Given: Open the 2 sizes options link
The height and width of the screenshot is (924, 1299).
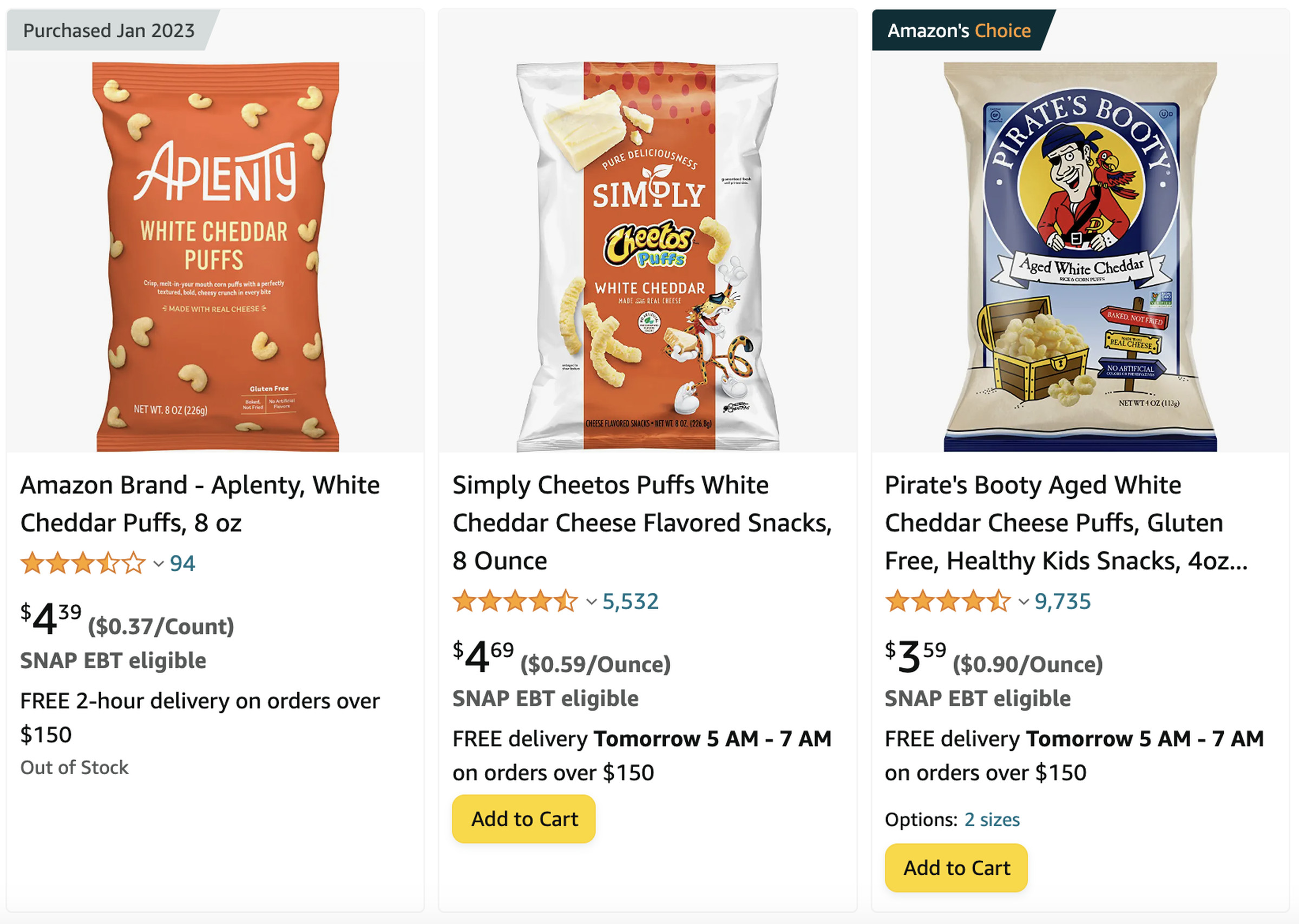Looking at the screenshot, I should (x=992, y=820).
